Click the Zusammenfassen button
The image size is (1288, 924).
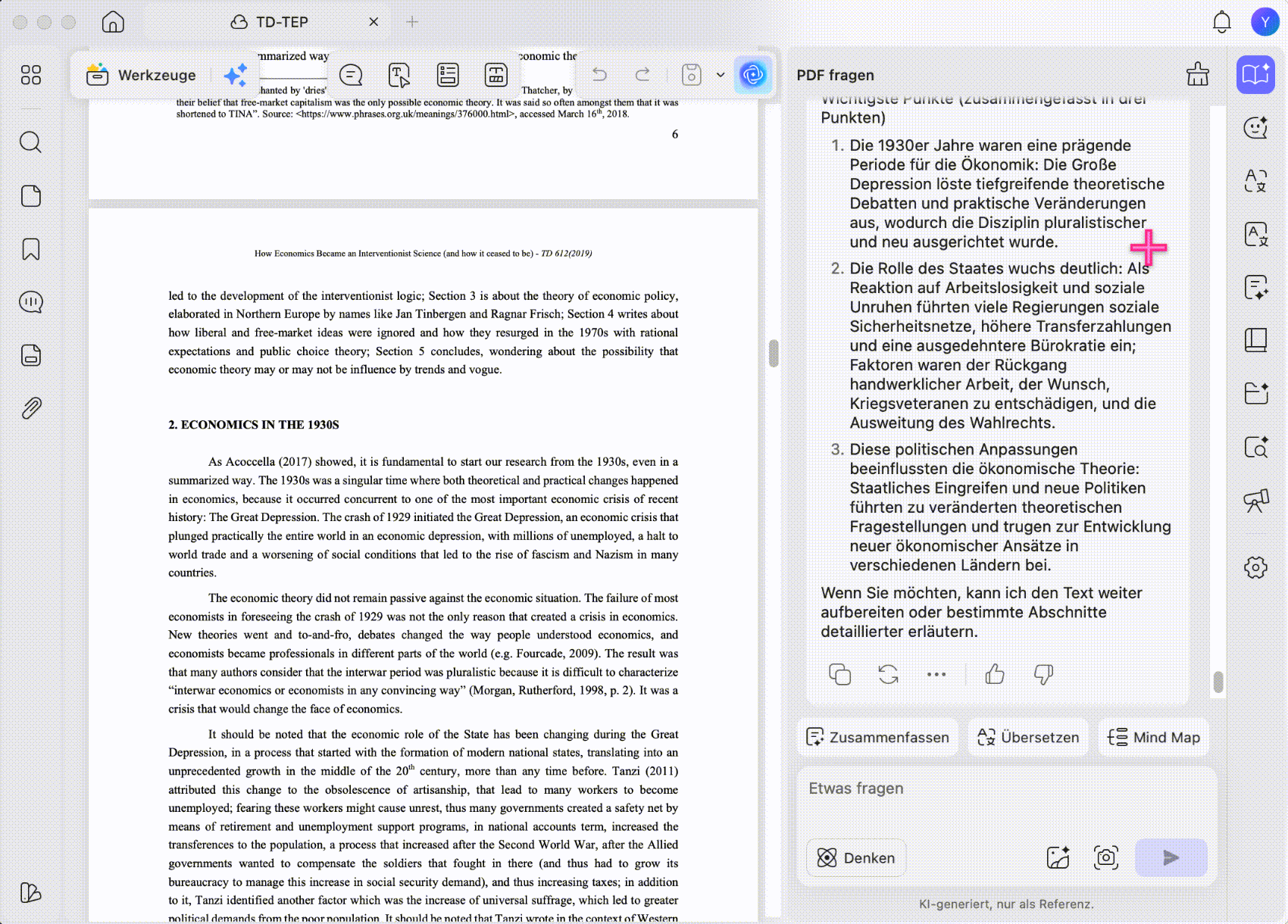click(x=877, y=737)
